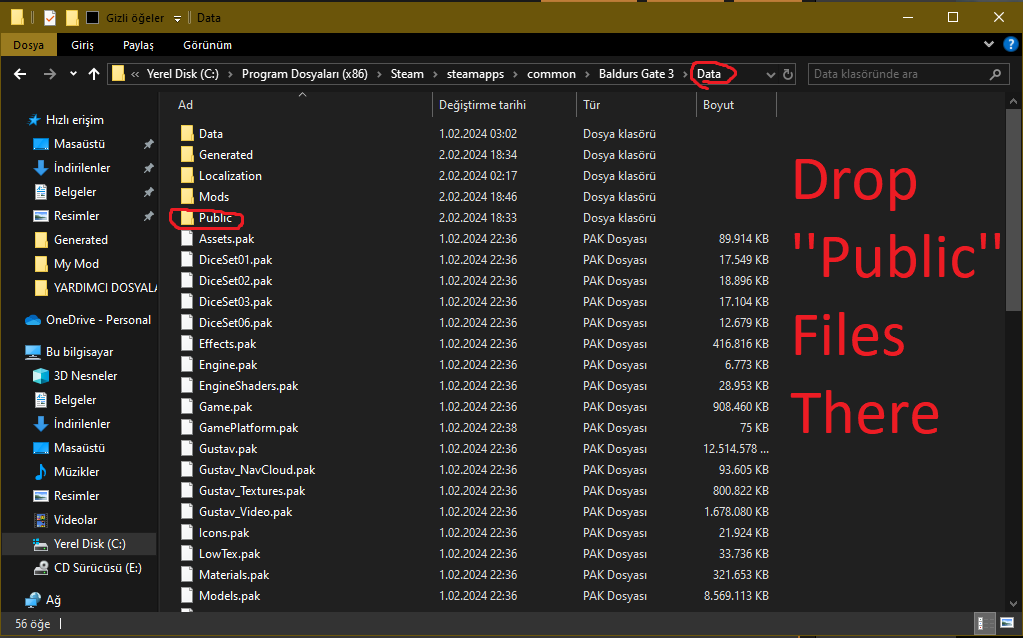1023x638 pixels.
Task: Open Ağ network in sidebar
Action: (x=53, y=600)
